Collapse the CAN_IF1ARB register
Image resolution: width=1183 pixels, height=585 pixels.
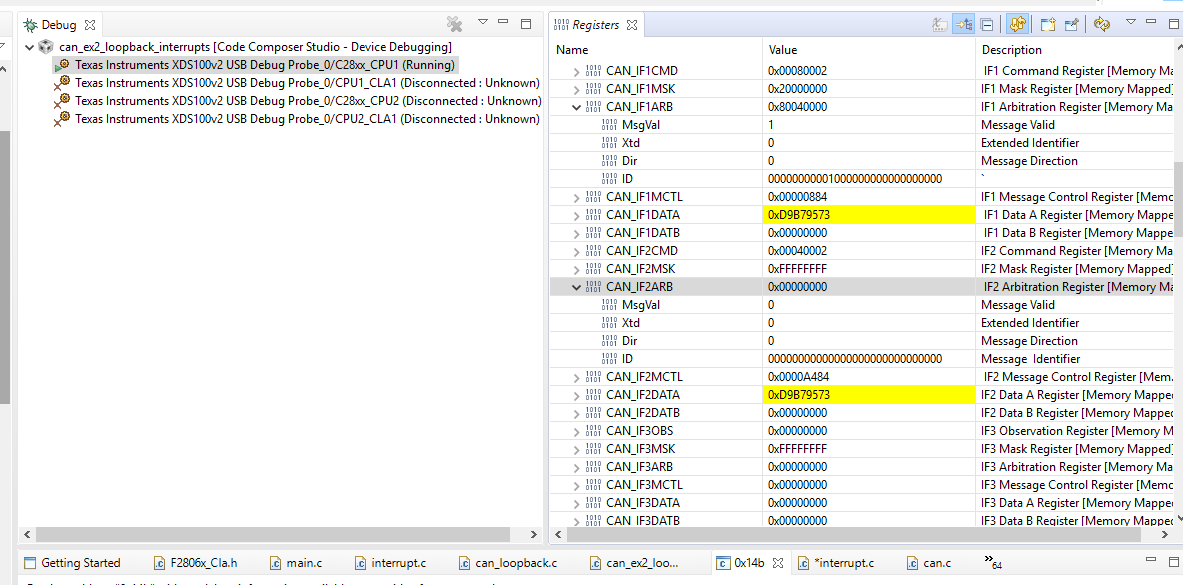point(576,107)
